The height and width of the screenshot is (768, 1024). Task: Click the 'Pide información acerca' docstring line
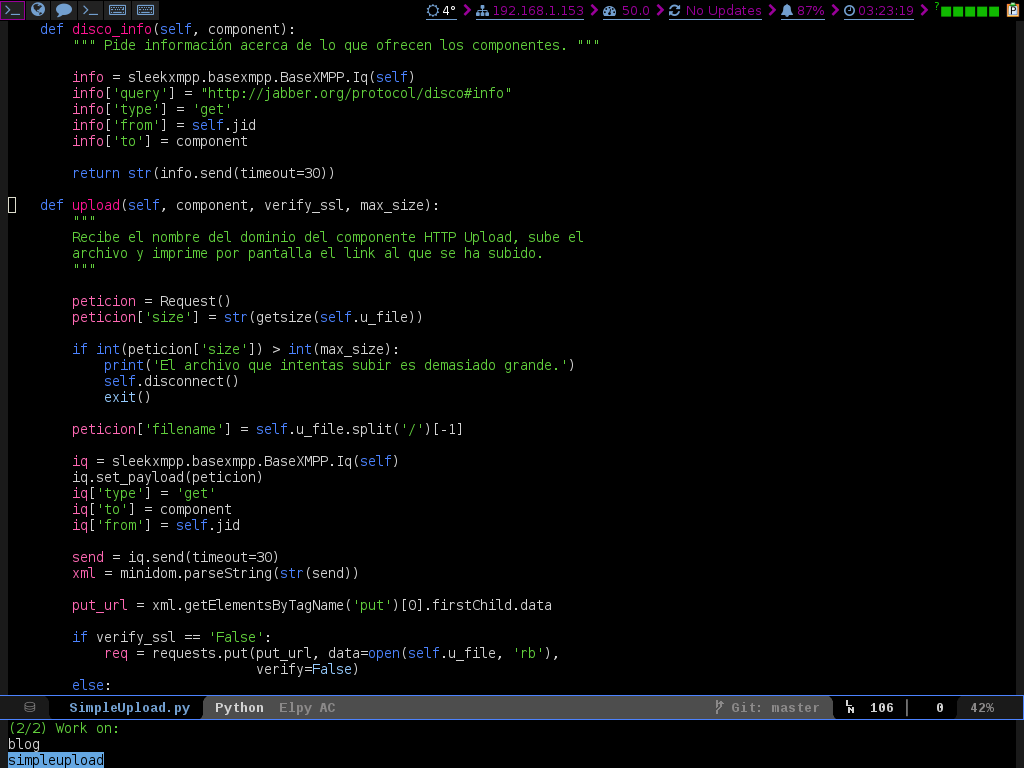tap(336, 45)
